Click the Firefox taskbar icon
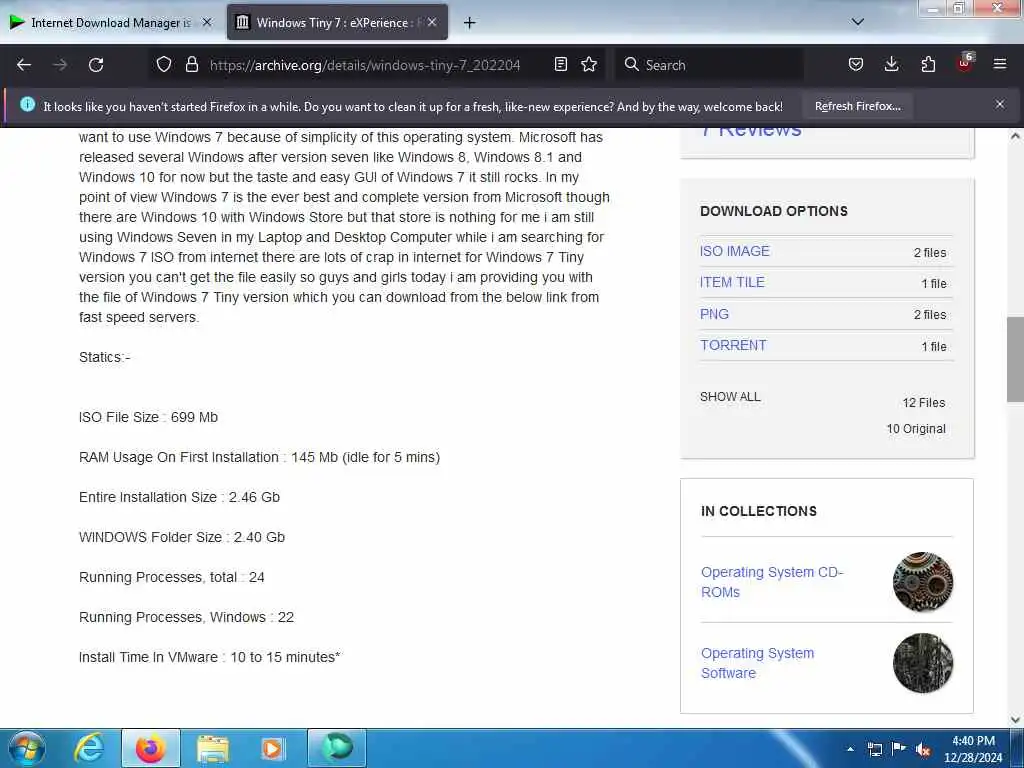 click(151, 748)
